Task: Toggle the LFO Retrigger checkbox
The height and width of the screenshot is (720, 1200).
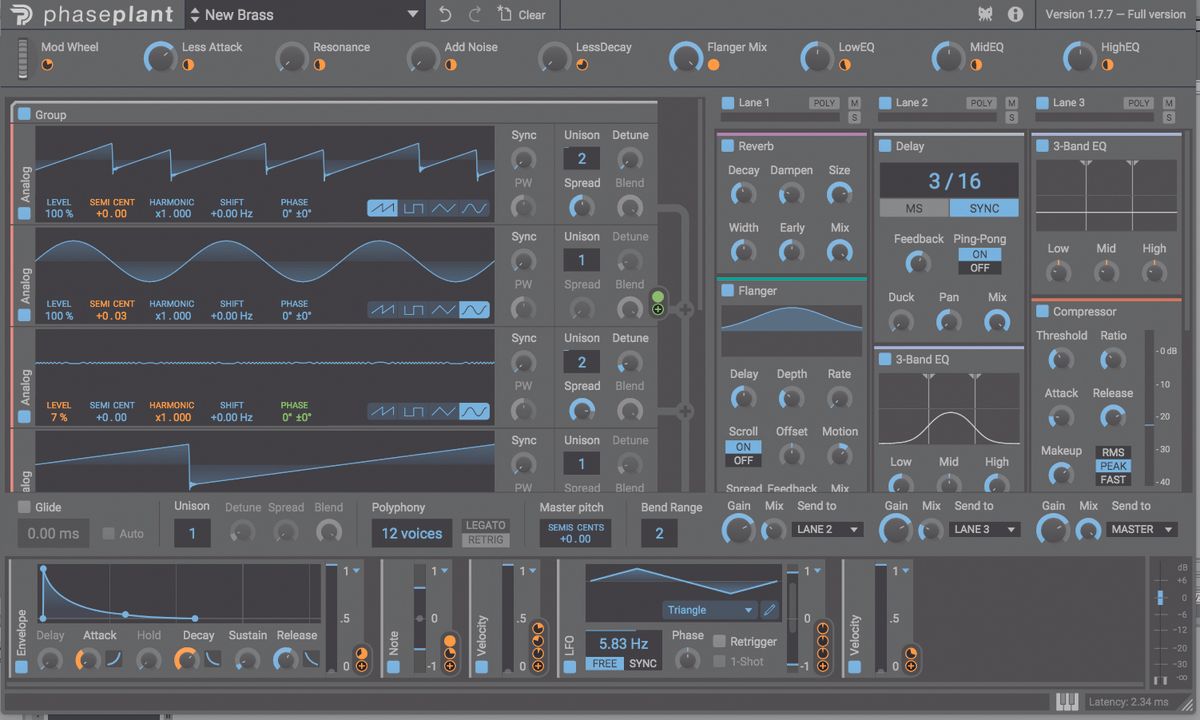Action: (x=719, y=642)
